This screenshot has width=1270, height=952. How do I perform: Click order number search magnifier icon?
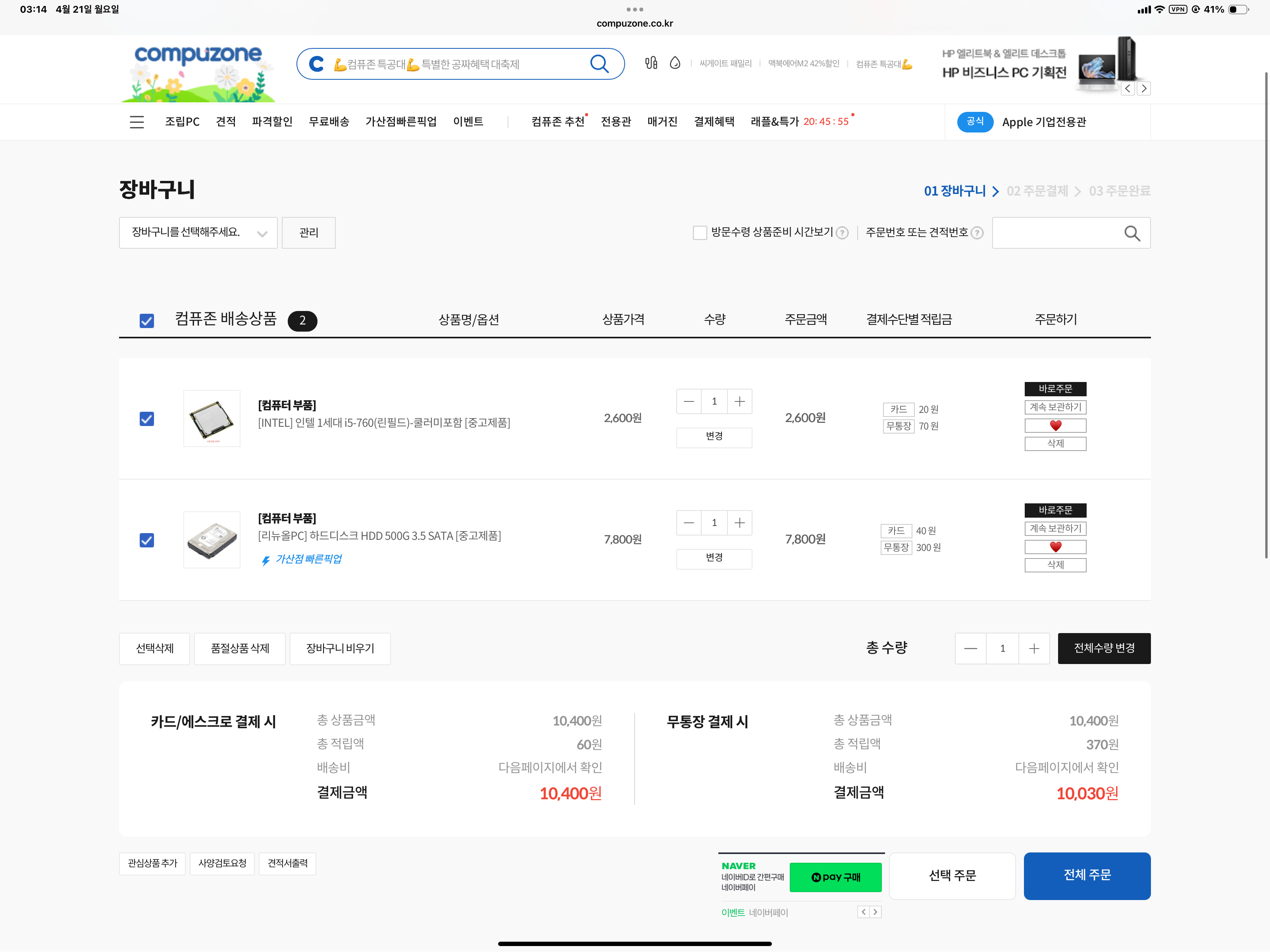tap(1131, 233)
